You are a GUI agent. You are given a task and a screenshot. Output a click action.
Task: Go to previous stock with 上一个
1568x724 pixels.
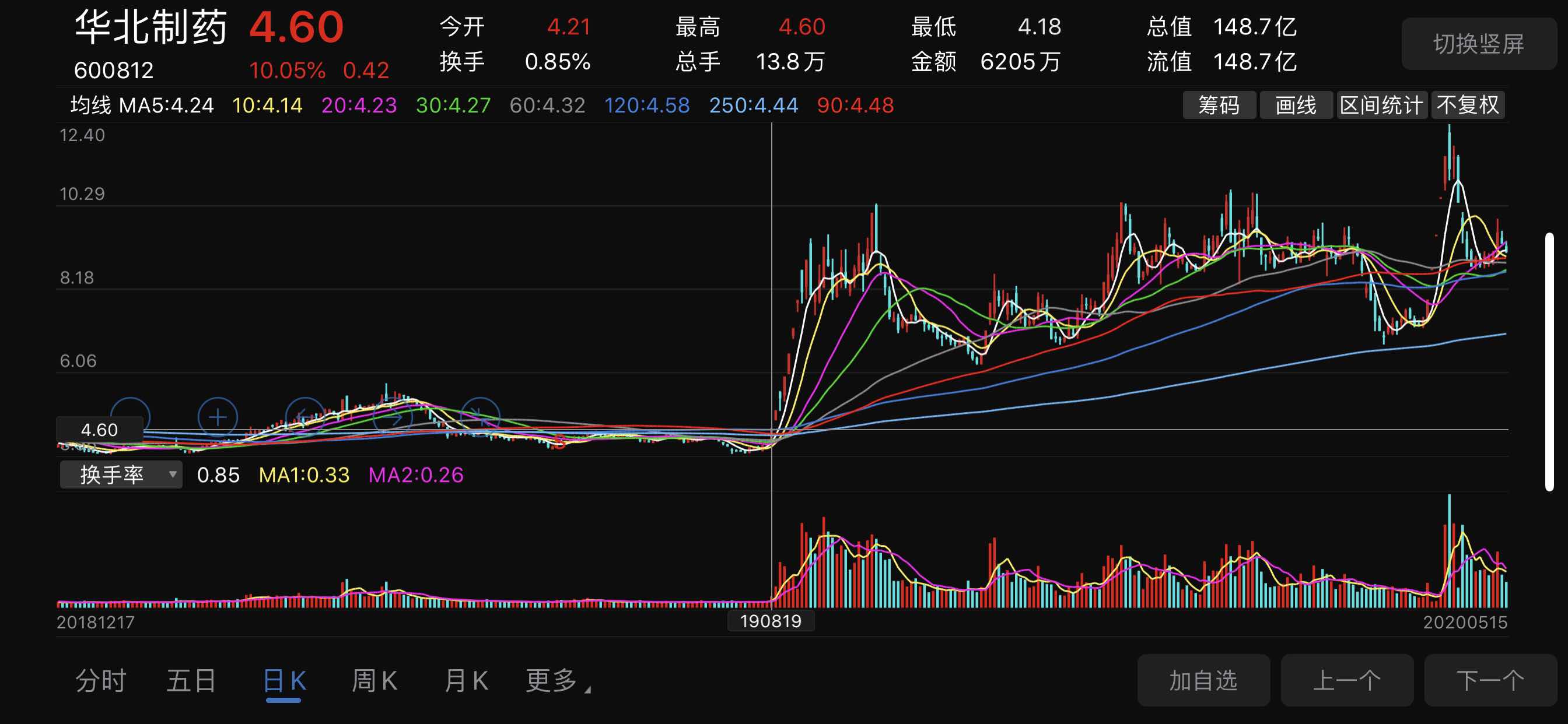pos(1347,681)
